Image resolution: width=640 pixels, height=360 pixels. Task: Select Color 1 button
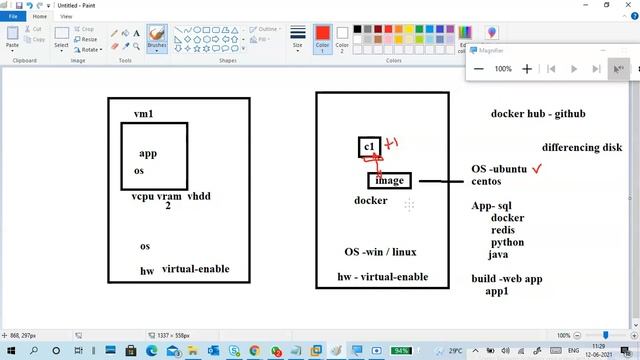pos(322,39)
